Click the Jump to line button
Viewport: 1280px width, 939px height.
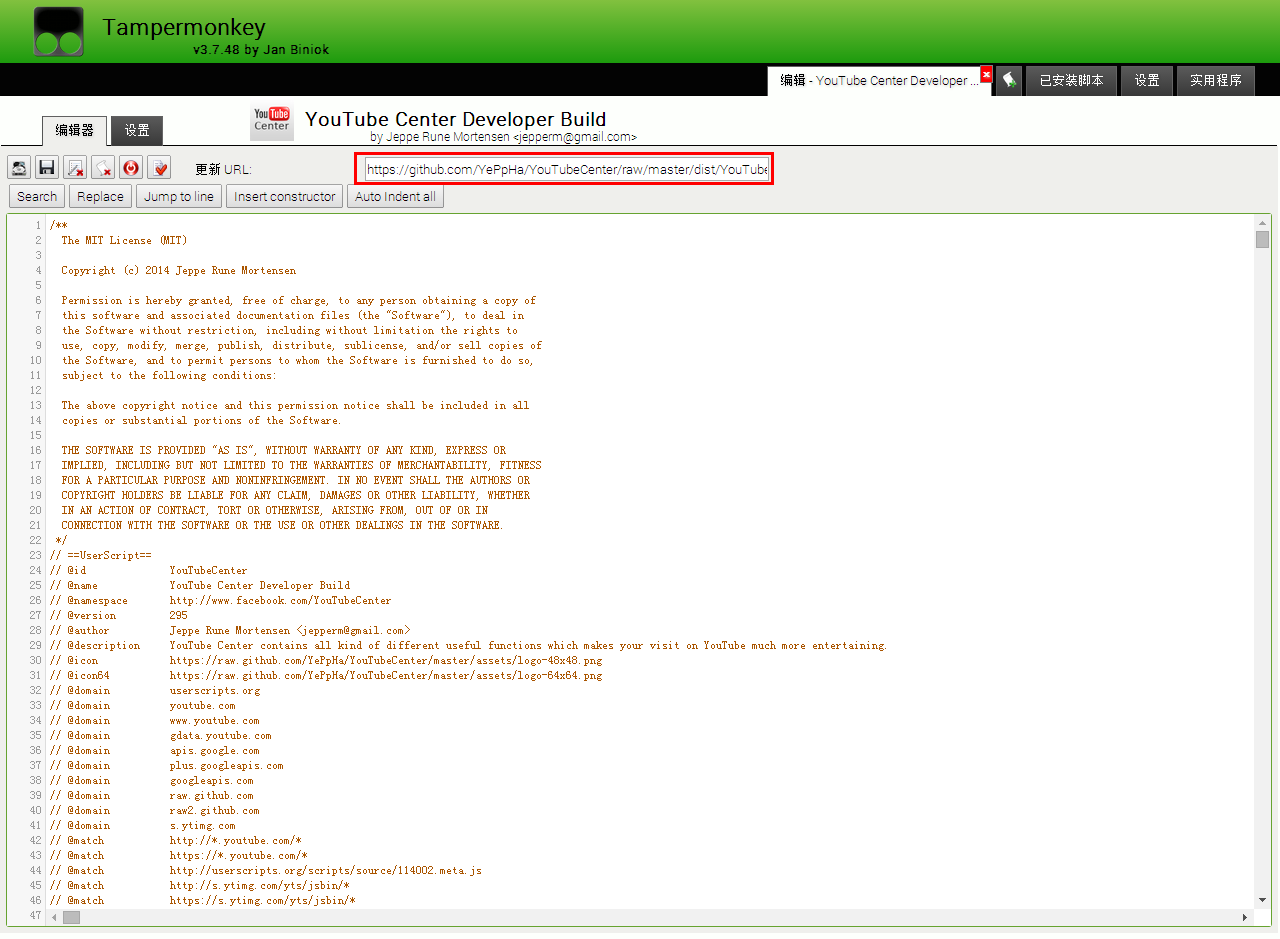(x=179, y=196)
